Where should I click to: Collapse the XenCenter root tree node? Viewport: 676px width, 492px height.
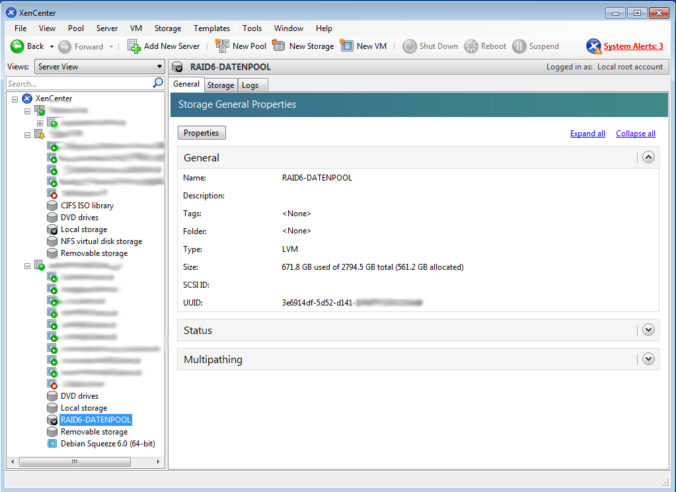[15, 99]
